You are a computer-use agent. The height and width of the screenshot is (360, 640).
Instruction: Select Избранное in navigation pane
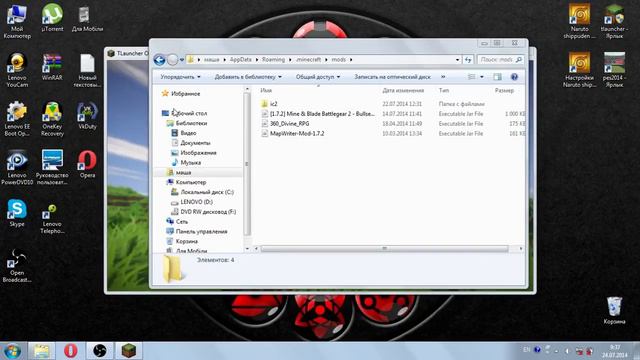[181, 93]
